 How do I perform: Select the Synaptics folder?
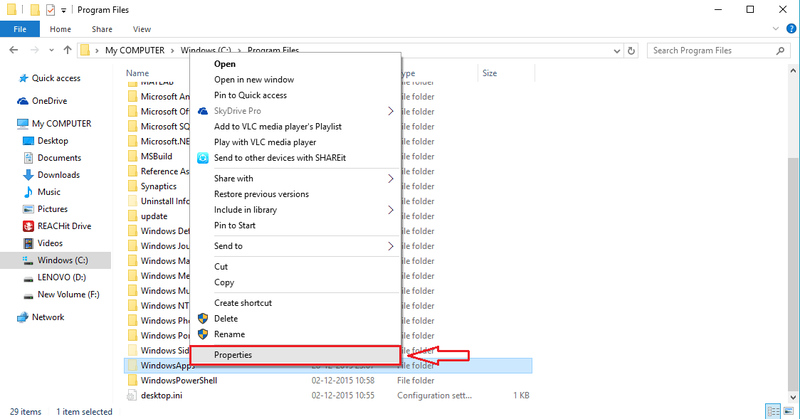159,187
